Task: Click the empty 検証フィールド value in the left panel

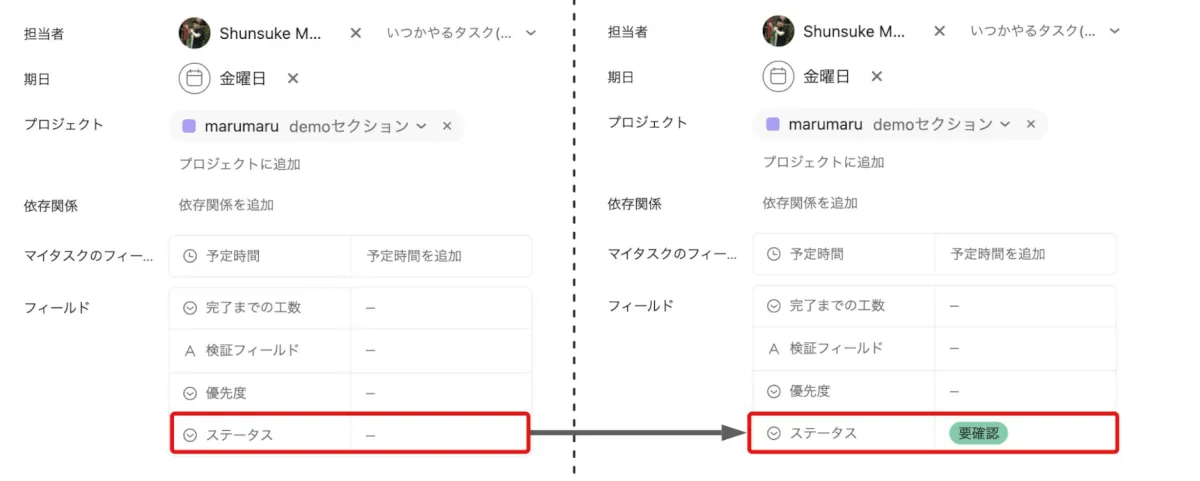Action: click(x=440, y=350)
